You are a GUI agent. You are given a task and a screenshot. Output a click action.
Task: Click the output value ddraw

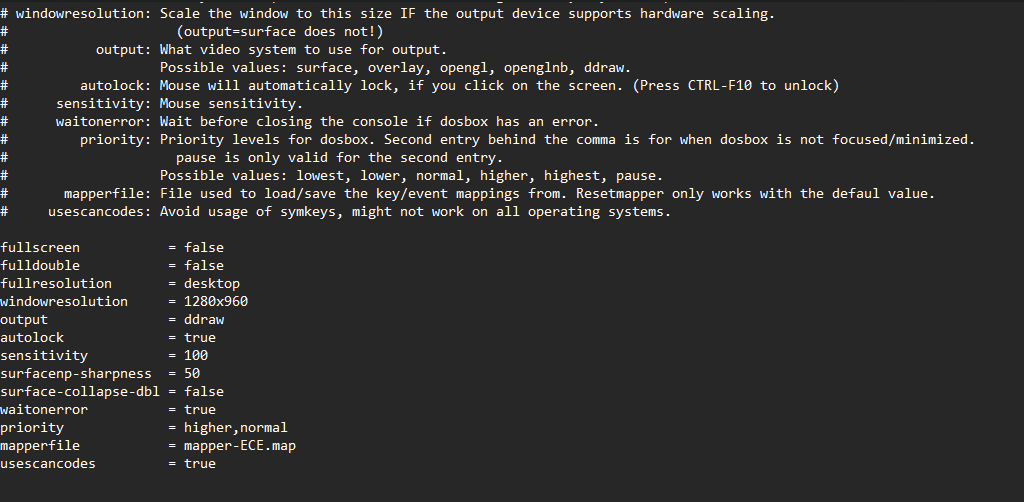tap(204, 320)
